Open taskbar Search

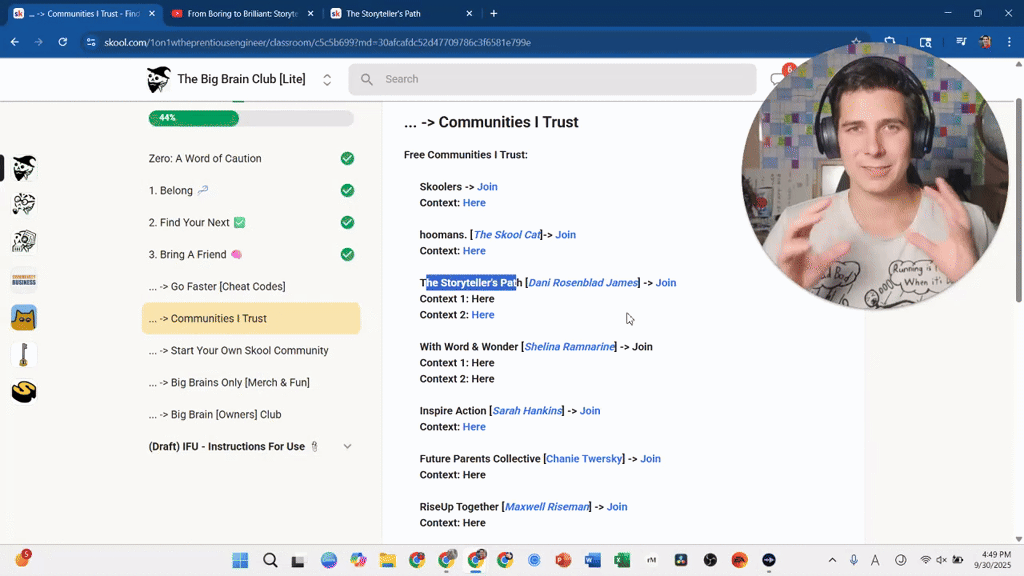pyautogui.click(x=270, y=560)
